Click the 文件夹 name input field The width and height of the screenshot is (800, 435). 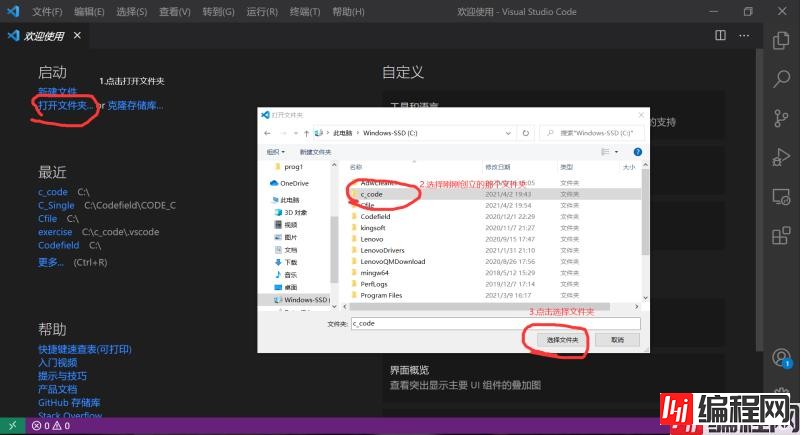point(495,323)
